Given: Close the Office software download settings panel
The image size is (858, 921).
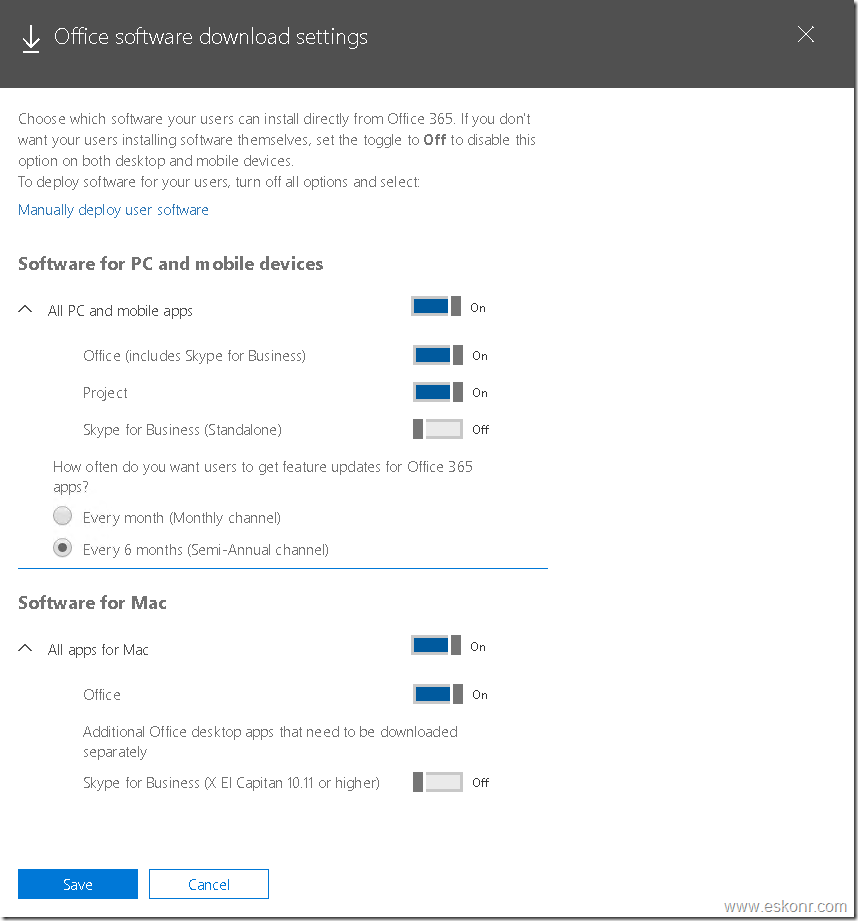Looking at the screenshot, I should coord(805,35).
